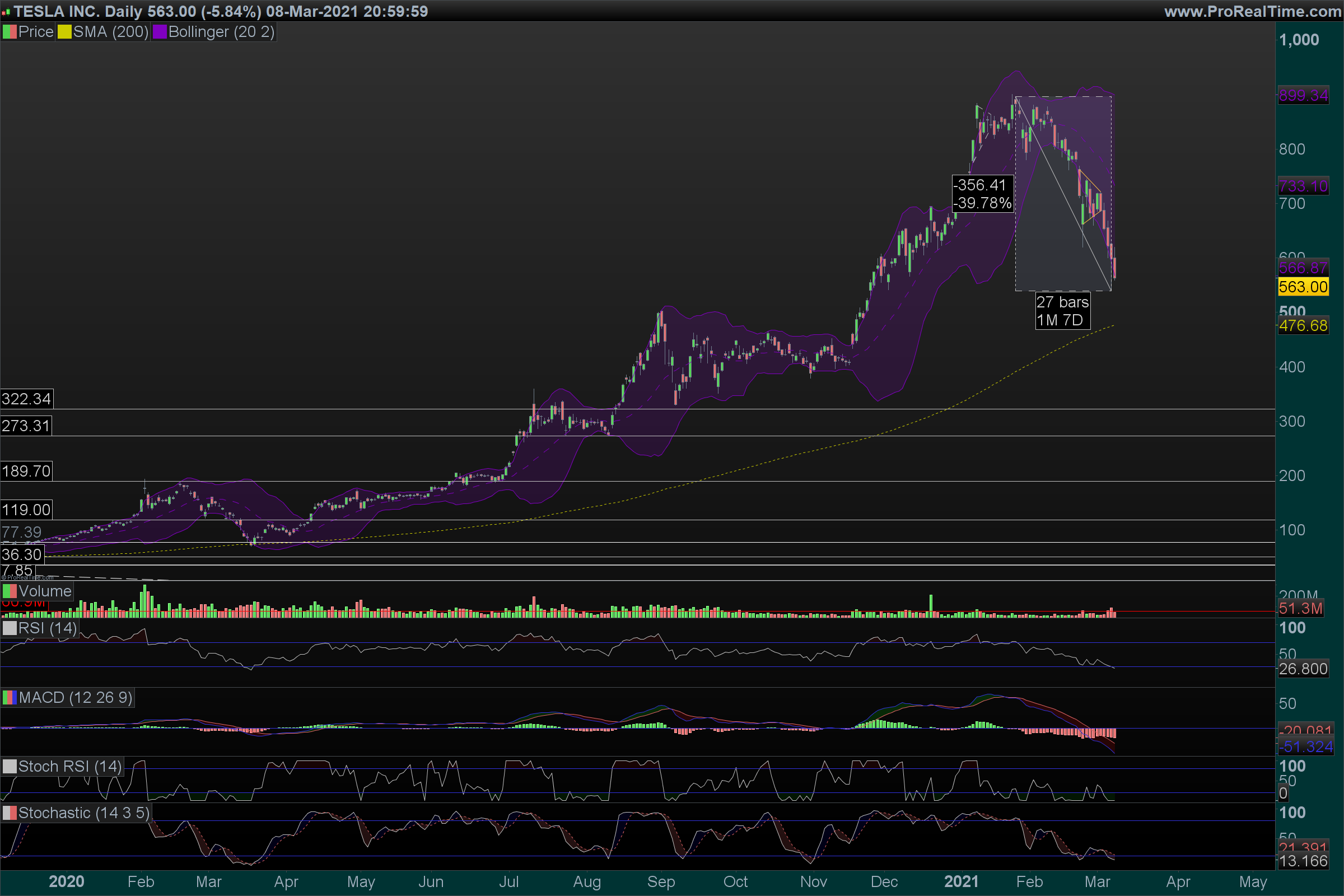Select the 27 bars duration label
The height and width of the screenshot is (896, 1344).
(1062, 302)
